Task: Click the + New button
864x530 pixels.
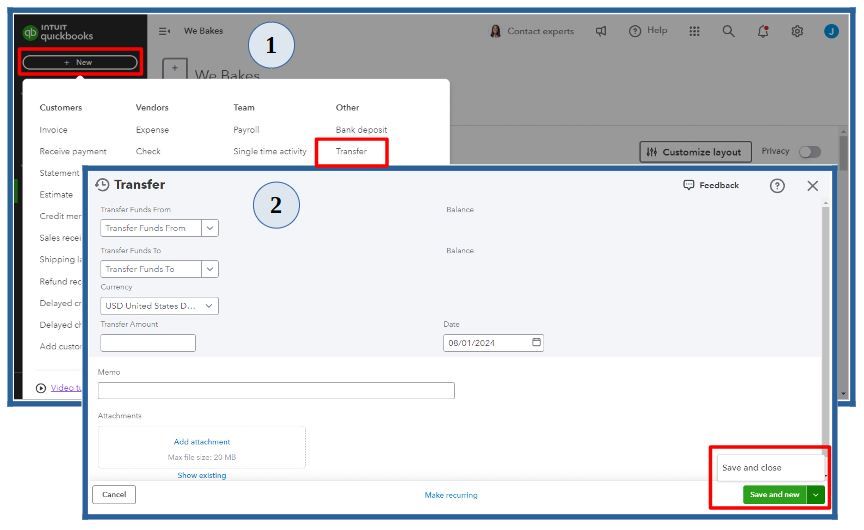Action: click(x=80, y=62)
